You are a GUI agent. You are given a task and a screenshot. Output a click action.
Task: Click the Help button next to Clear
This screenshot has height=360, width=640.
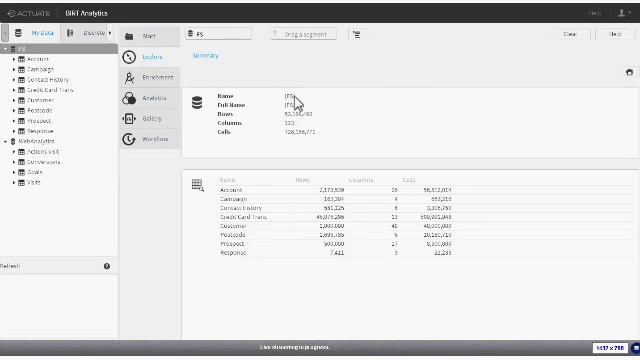[x=615, y=34]
